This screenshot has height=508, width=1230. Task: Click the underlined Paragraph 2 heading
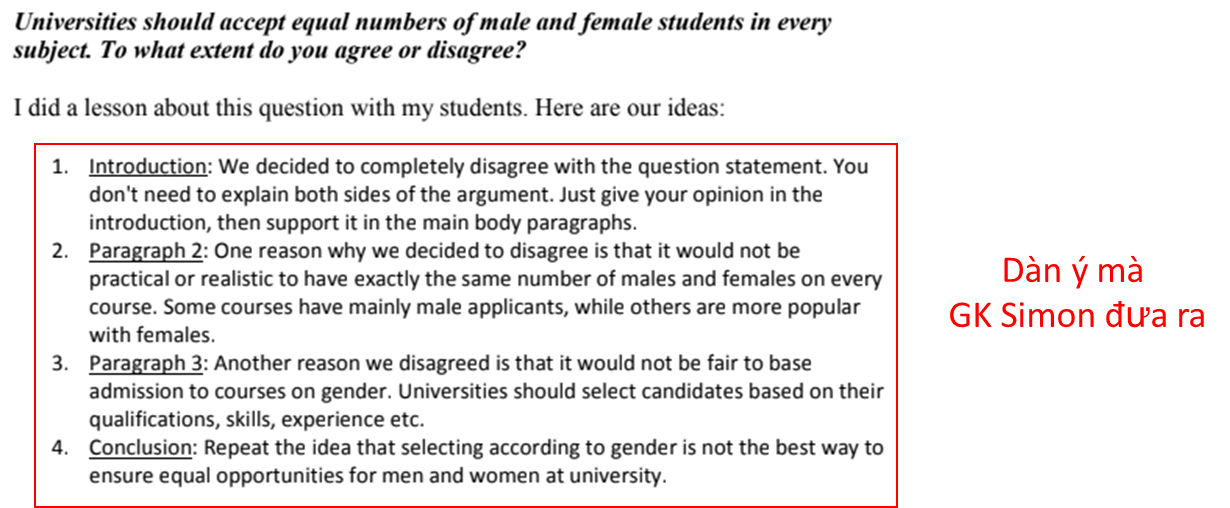pyautogui.click(x=144, y=251)
